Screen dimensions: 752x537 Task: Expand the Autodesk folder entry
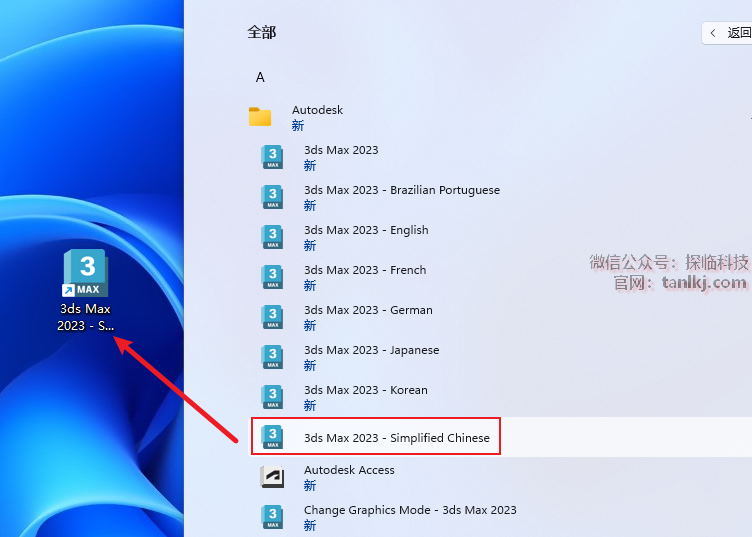pos(317,110)
